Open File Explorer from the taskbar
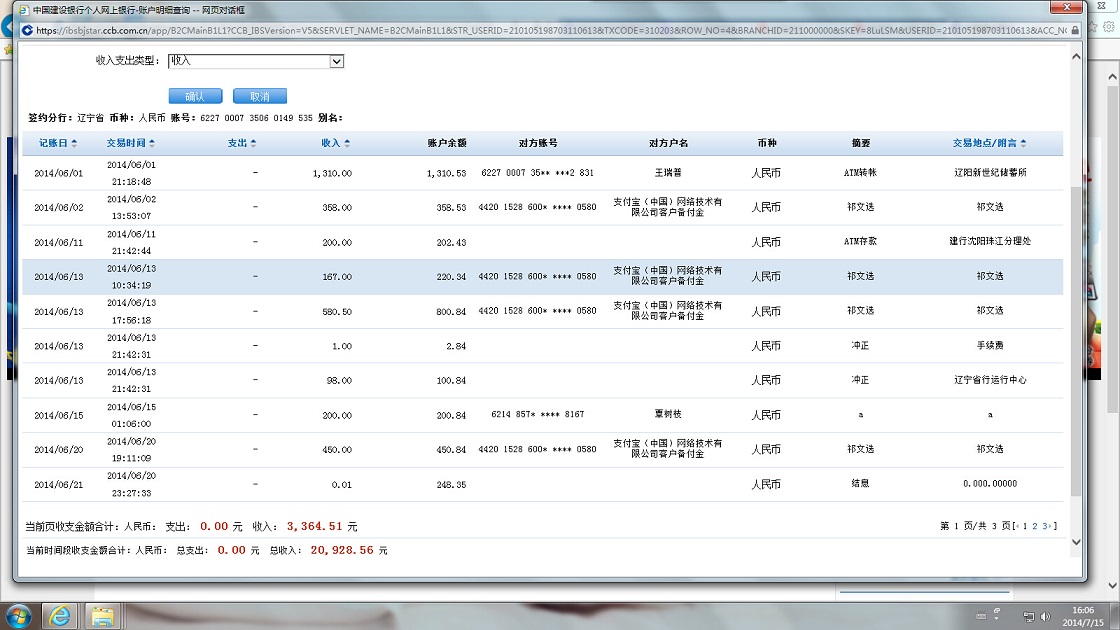Screen dimensions: 1120x630 tap(103, 614)
